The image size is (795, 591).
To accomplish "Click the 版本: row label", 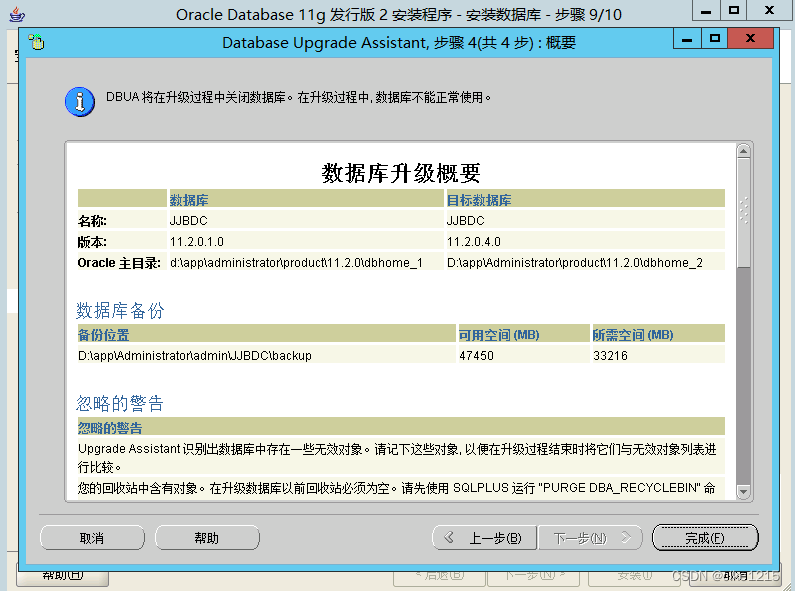I will (92, 242).
